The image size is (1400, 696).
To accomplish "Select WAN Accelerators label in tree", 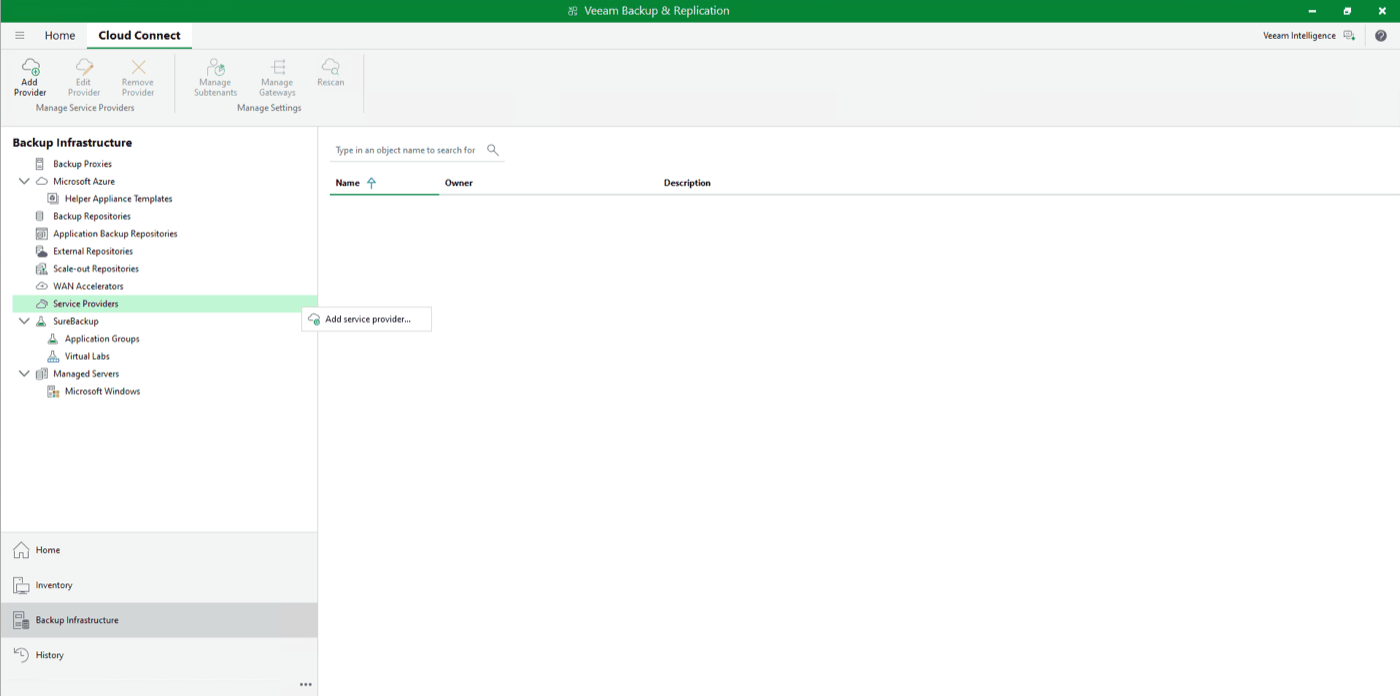I will (x=88, y=286).
